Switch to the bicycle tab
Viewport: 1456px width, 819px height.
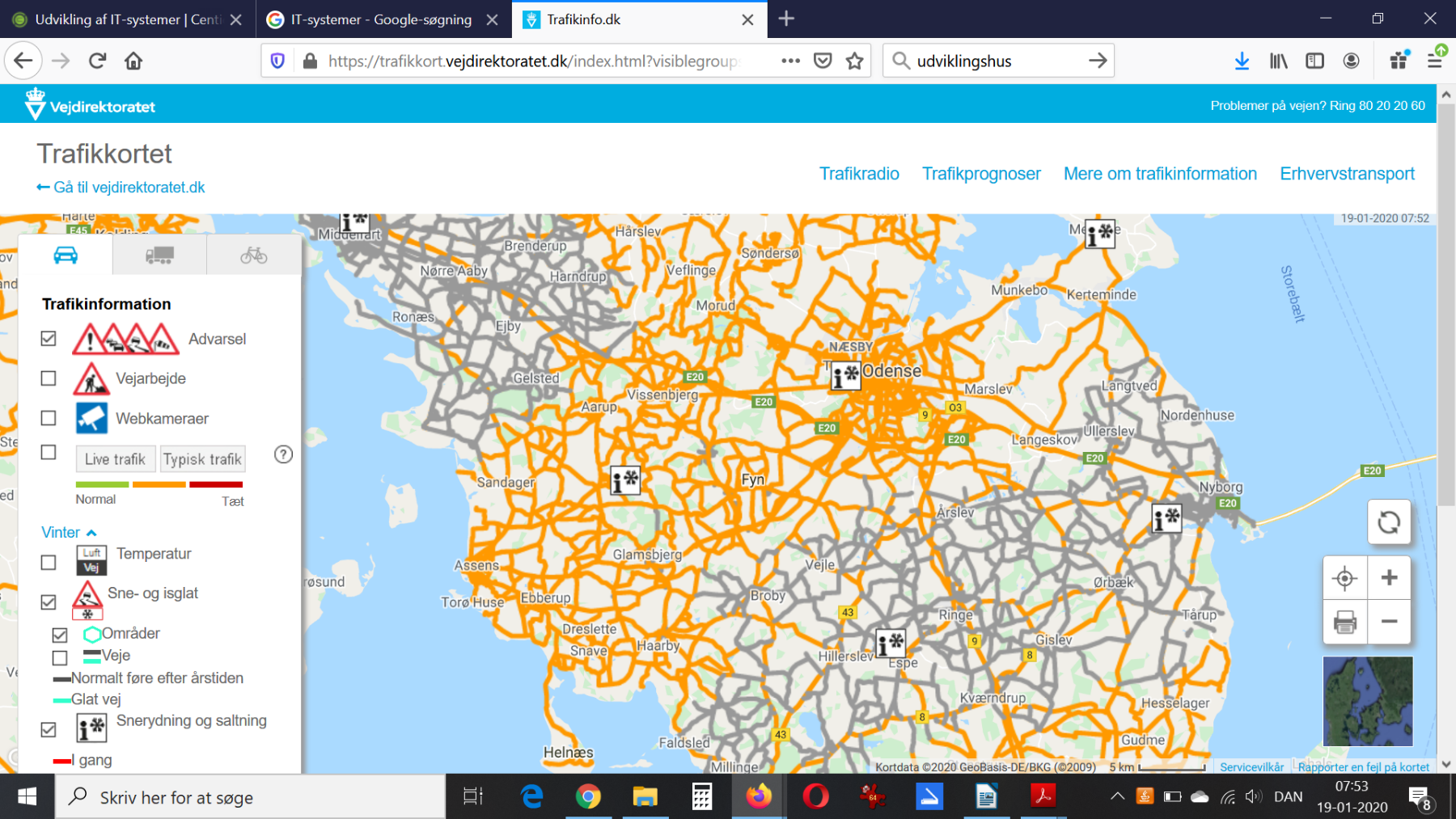coord(254,255)
